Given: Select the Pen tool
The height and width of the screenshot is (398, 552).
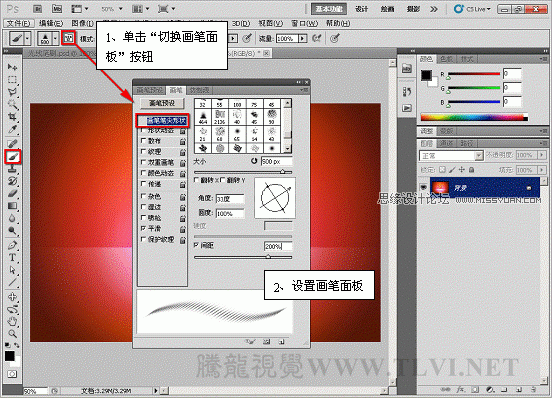Looking at the screenshot, I should 12,245.
